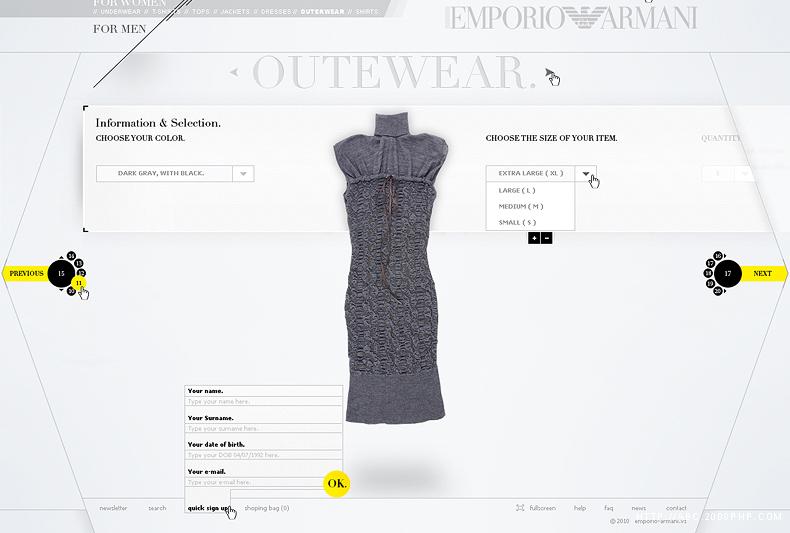Click the plus button below size list

pos(534,238)
